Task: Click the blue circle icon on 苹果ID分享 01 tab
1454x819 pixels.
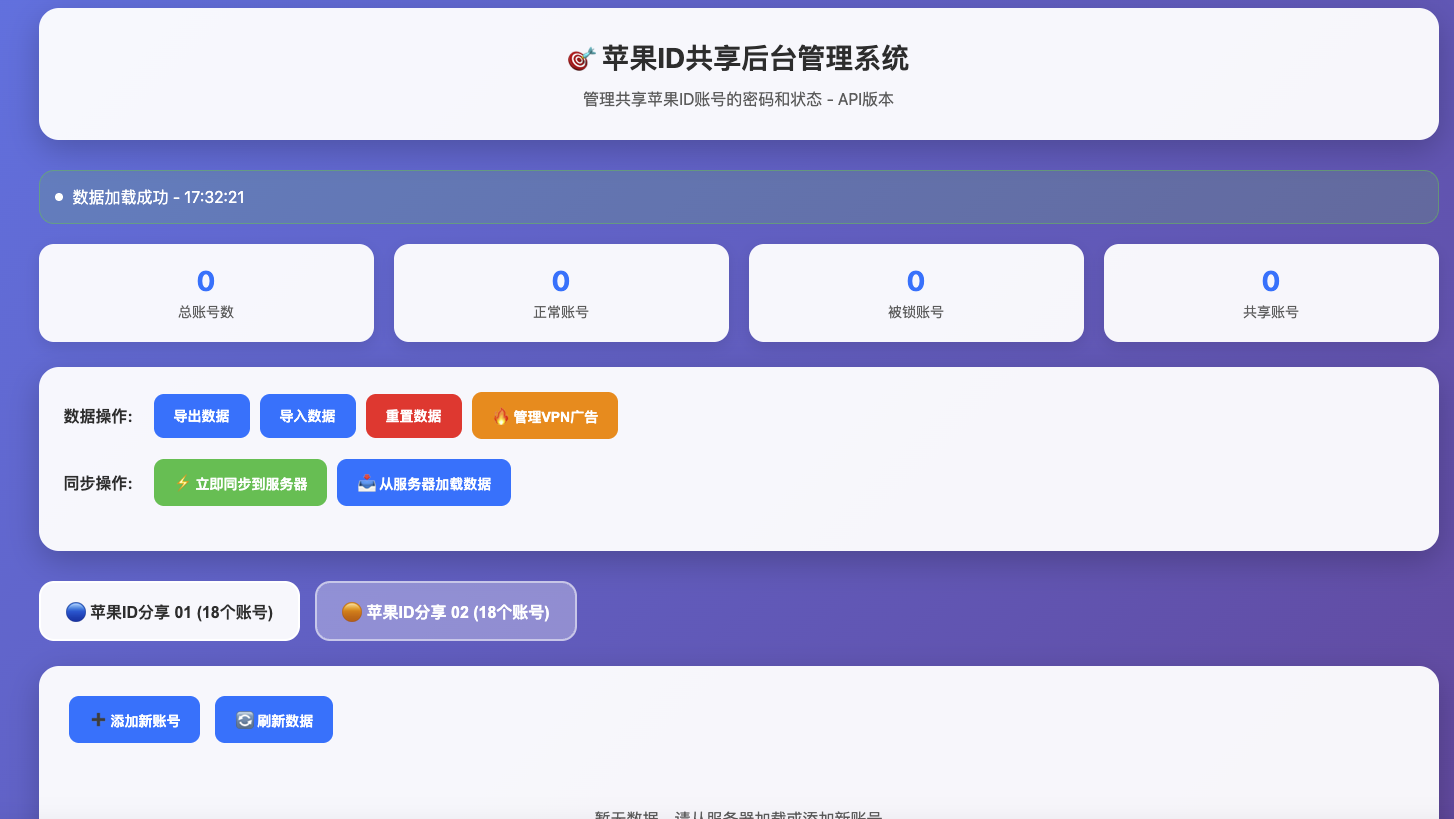Action: 76,611
